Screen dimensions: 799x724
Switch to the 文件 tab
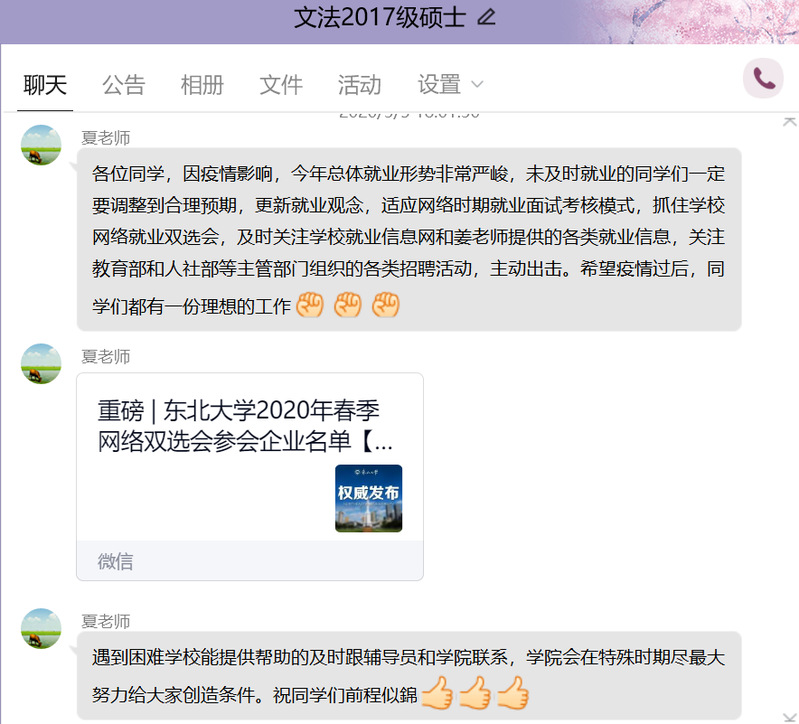[x=281, y=85]
